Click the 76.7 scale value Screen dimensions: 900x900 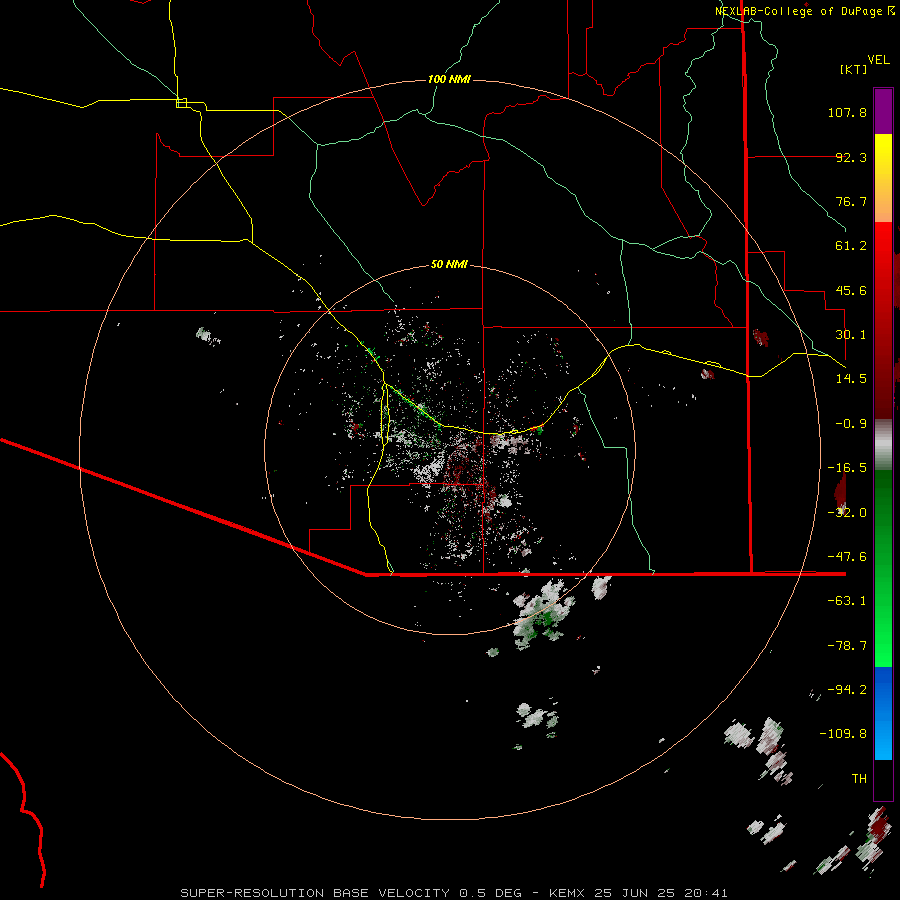coord(851,201)
